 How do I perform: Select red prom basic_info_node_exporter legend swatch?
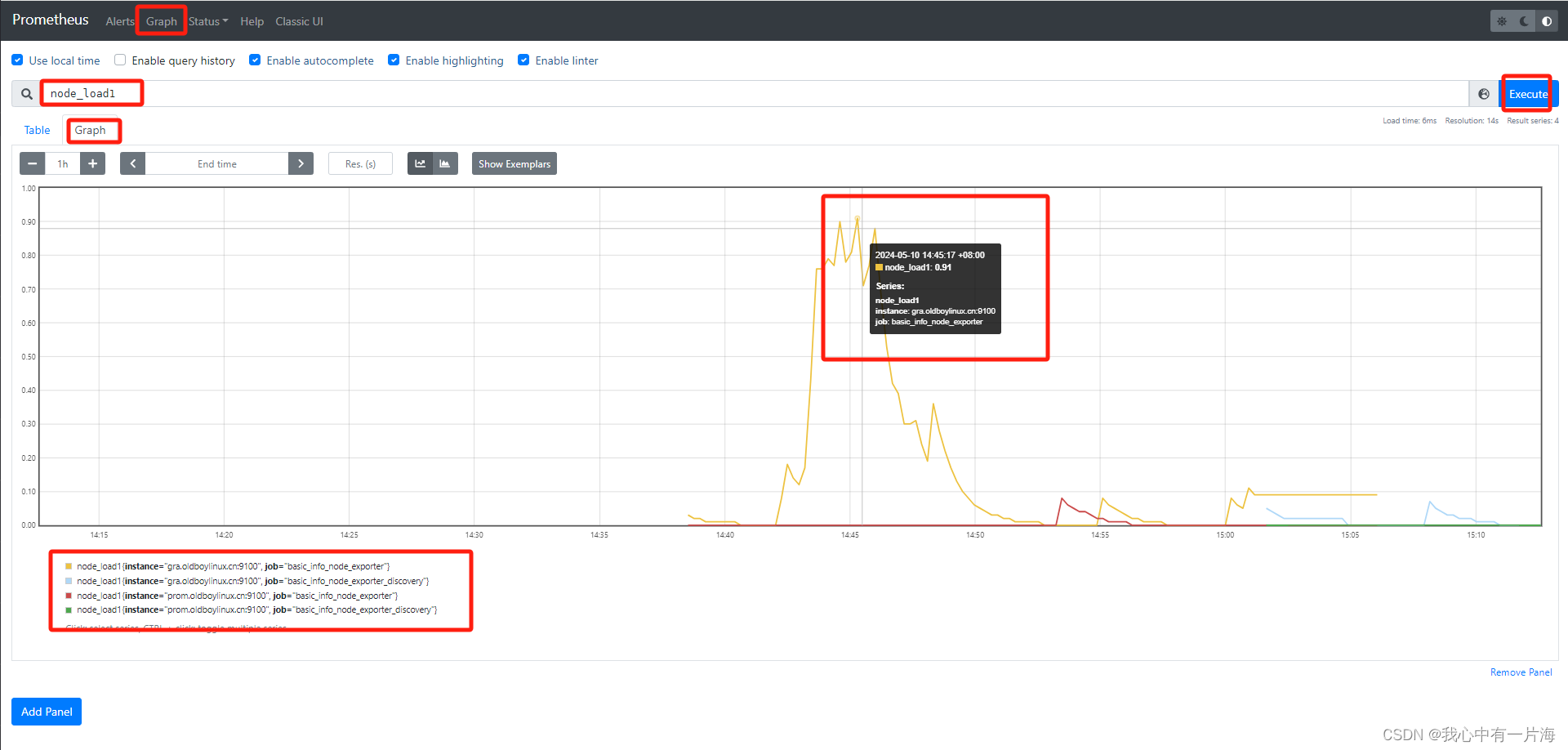(69, 596)
